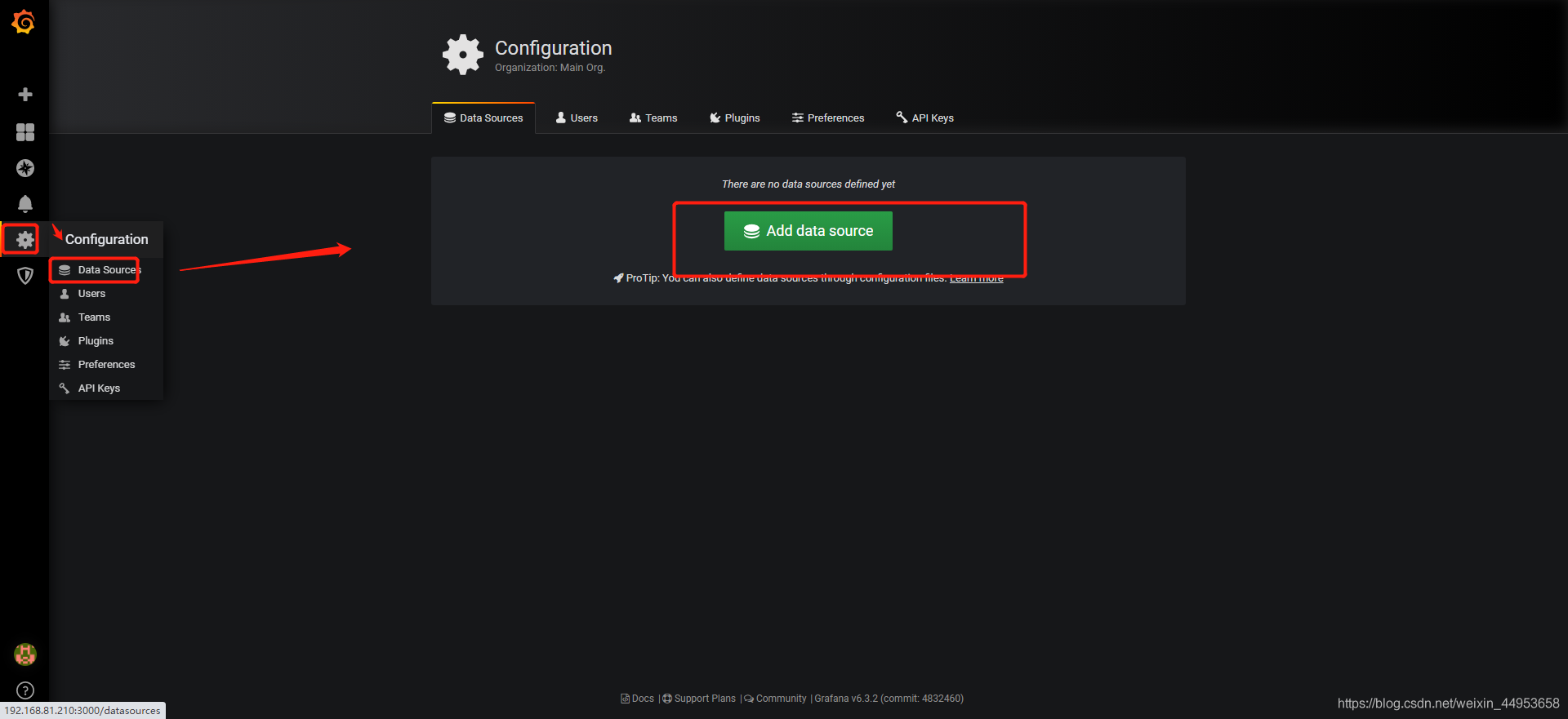Switch to the Users tab
The image size is (1568, 719).
click(577, 118)
